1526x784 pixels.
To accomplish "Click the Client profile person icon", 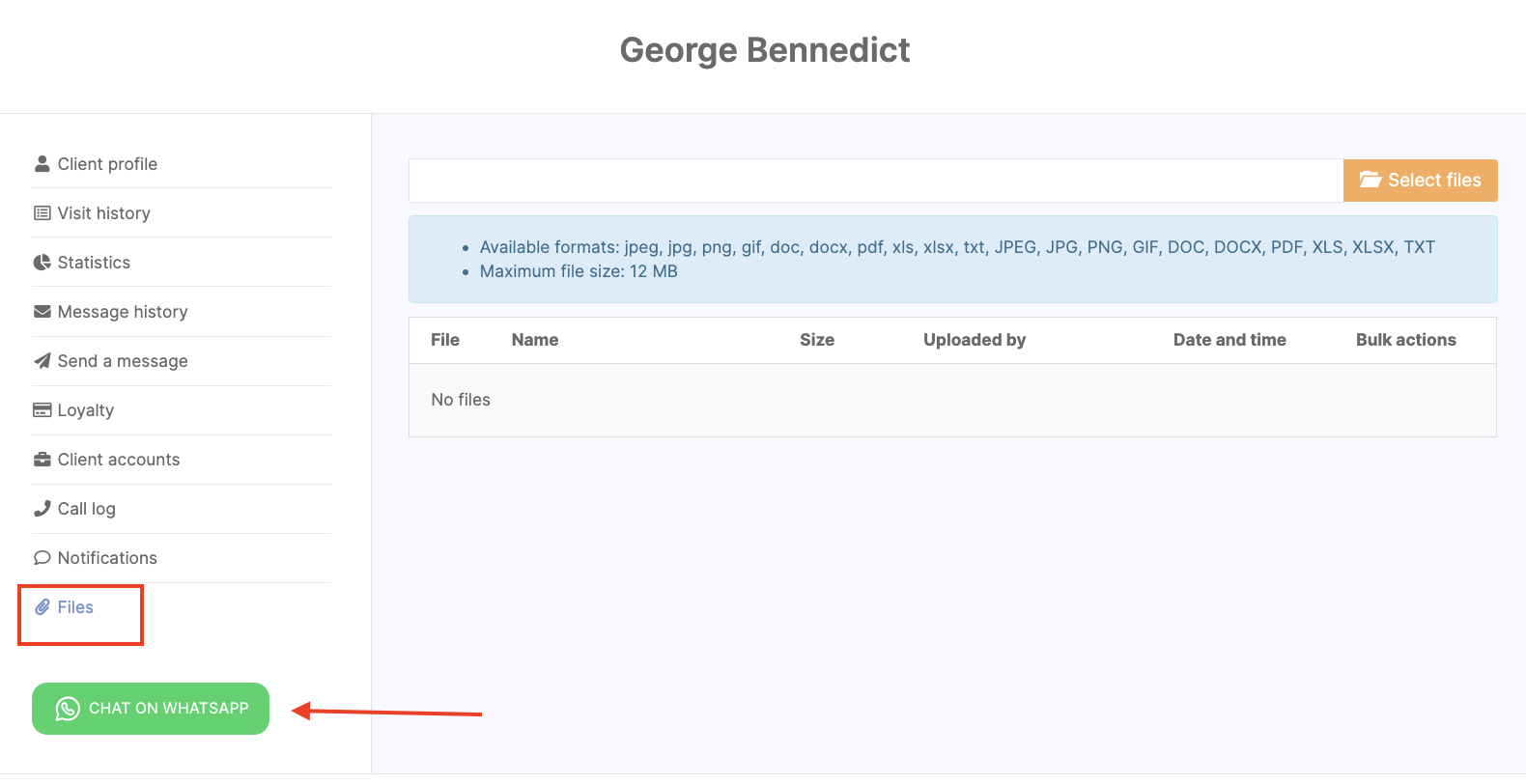I will tap(42, 164).
